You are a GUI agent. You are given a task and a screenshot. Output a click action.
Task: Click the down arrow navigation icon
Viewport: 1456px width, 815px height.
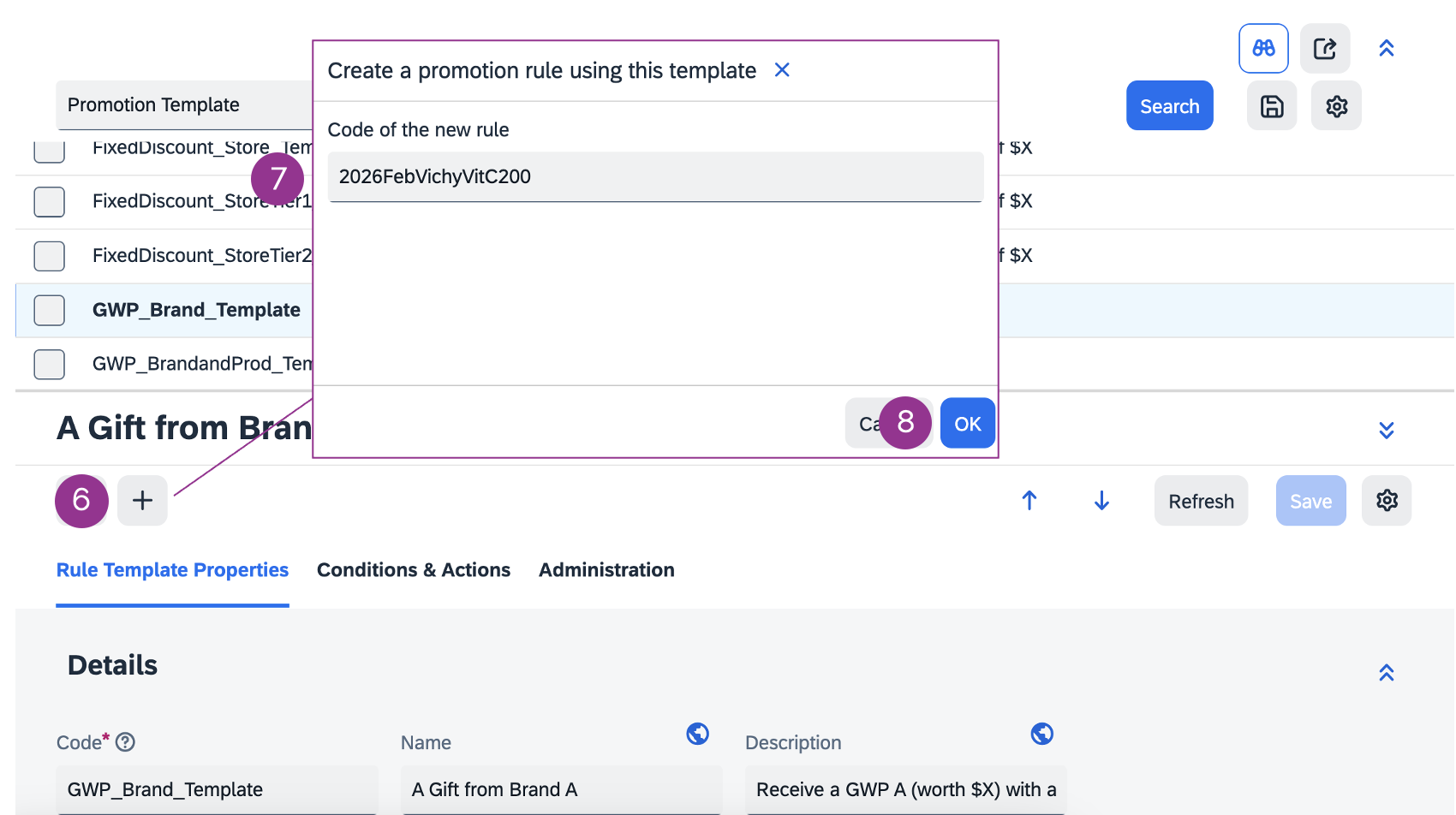pos(1102,501)
